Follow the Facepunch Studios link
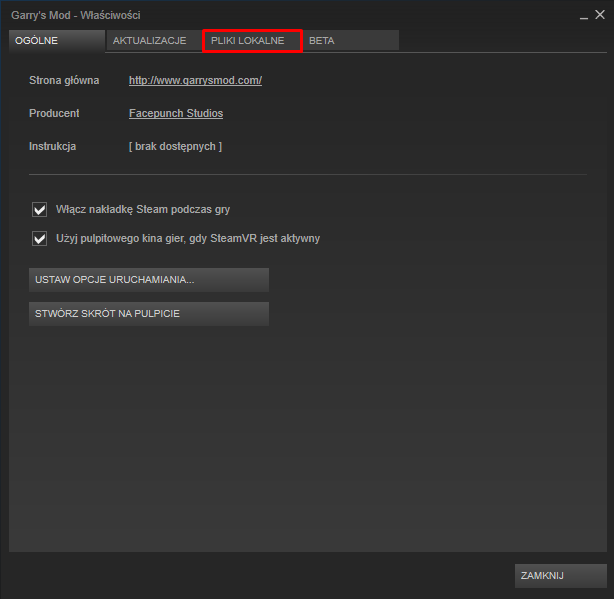Screen dimensions: 614x599 176,113
